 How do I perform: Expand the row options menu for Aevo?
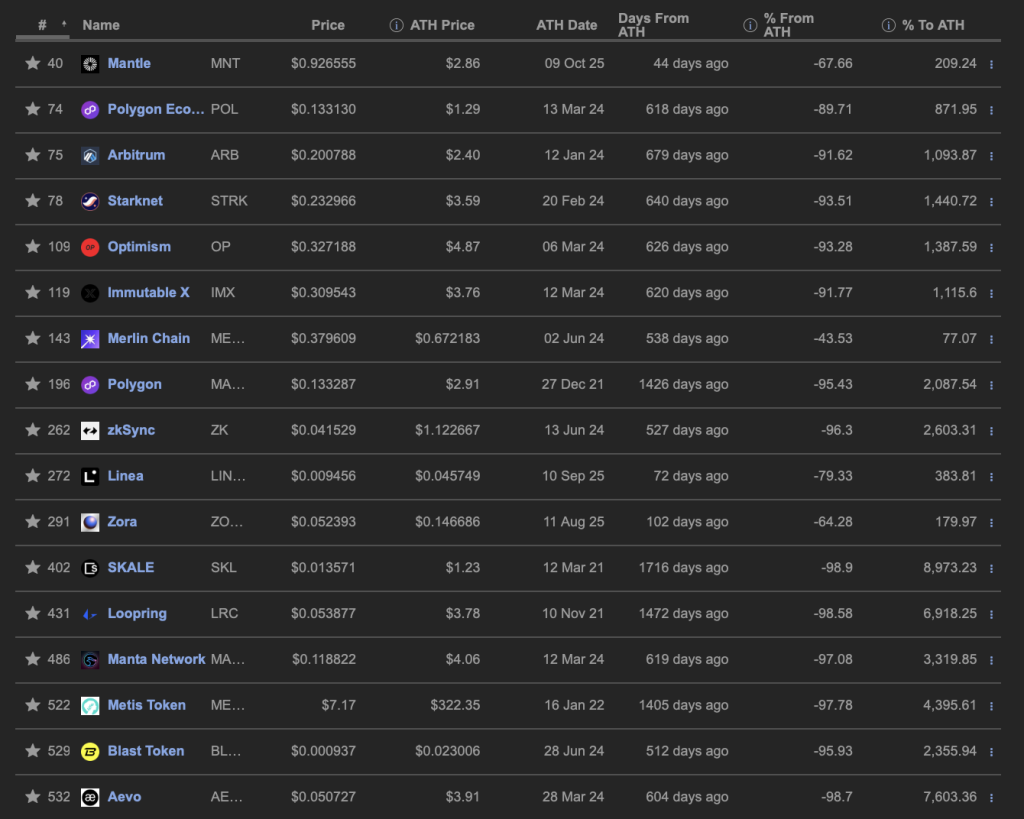[x=991, y=798]
